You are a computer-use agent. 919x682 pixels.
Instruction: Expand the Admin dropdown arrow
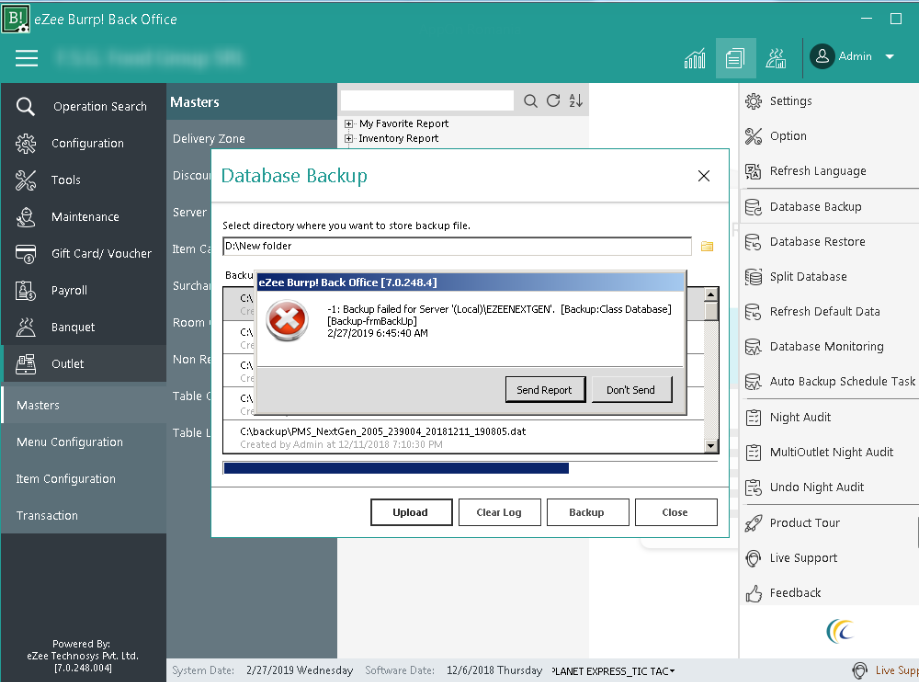point(889,57)
